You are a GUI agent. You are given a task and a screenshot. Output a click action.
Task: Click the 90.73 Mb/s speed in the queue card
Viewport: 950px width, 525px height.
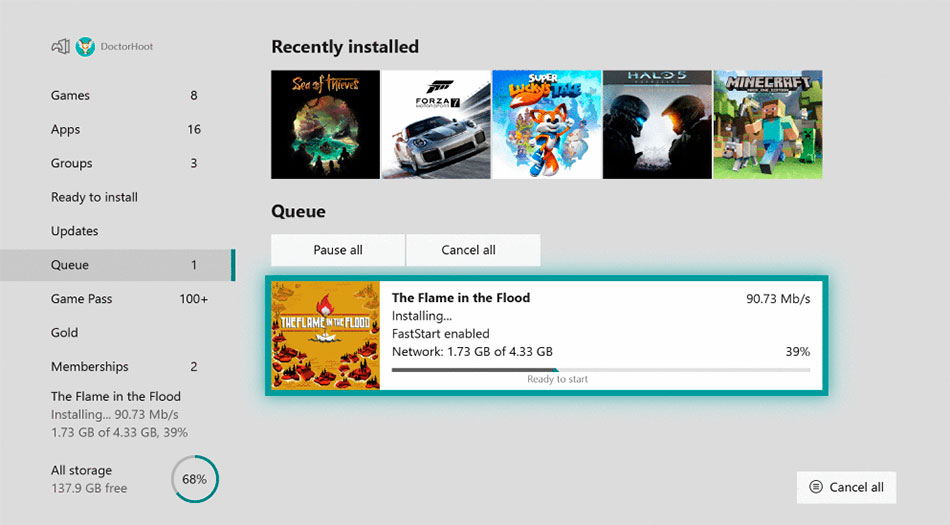click(778, 299)
